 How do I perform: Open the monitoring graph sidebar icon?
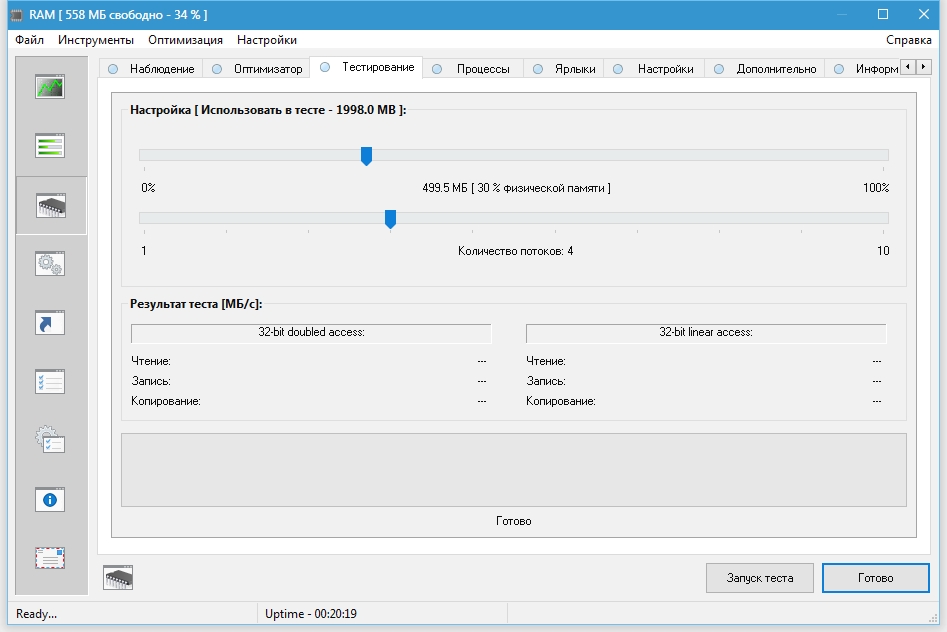[x=50, y=87]
